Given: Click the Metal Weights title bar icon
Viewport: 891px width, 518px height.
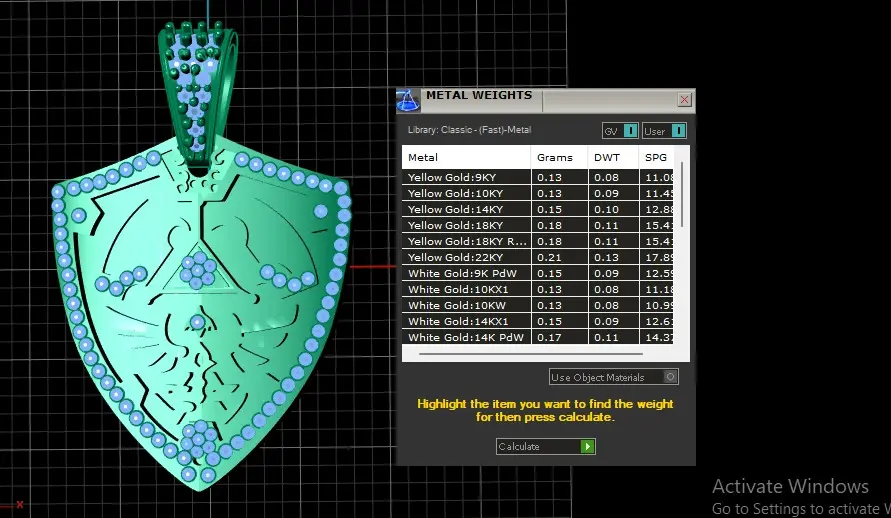Looking at the screenshot, I should point(408,101).
